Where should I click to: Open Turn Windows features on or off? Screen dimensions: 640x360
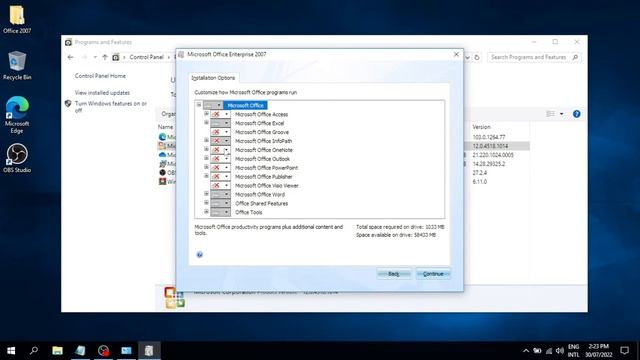click(111, 107)
